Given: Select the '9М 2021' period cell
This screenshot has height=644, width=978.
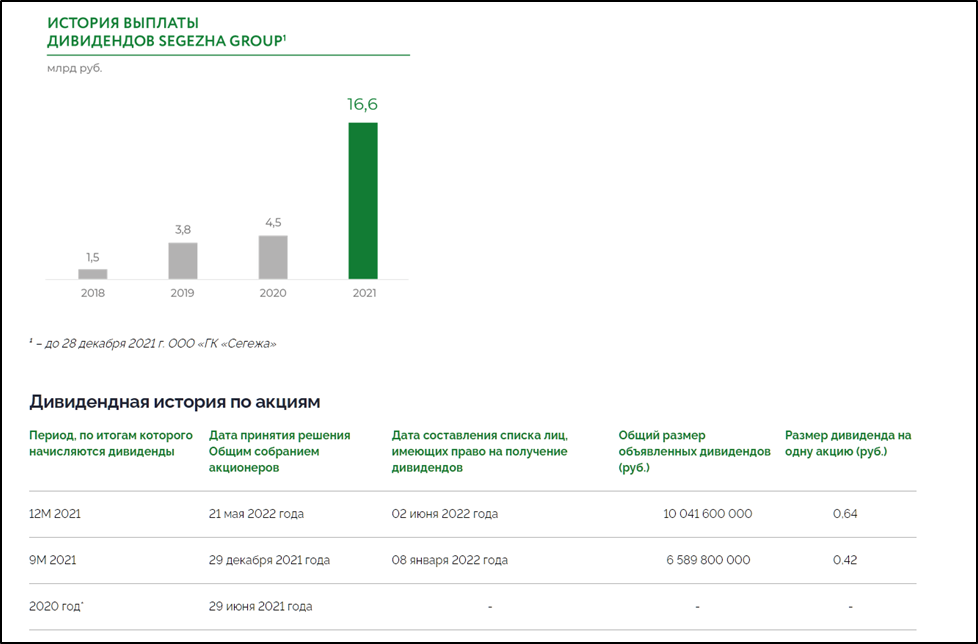Looking at the screenshot, I should click(x=52, y=560).
